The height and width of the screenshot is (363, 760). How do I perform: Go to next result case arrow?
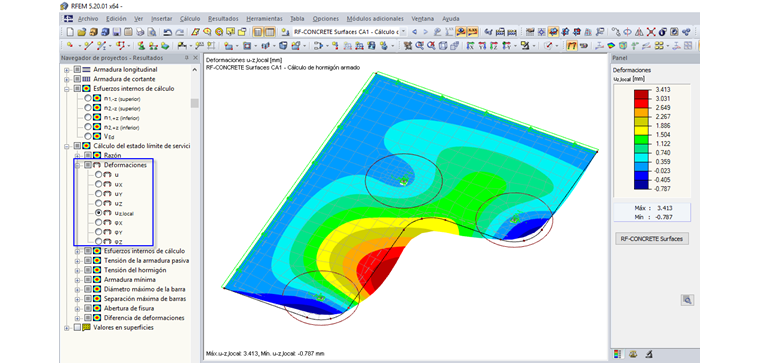(425, 32)
